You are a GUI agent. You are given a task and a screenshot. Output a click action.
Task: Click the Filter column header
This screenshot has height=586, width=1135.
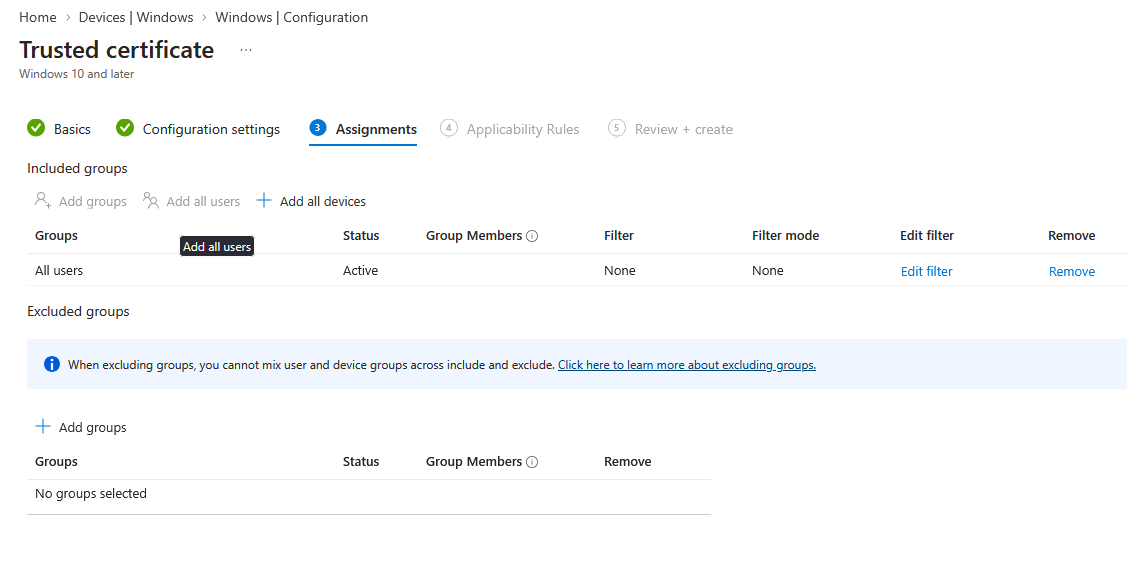click(x=619, y=236)
